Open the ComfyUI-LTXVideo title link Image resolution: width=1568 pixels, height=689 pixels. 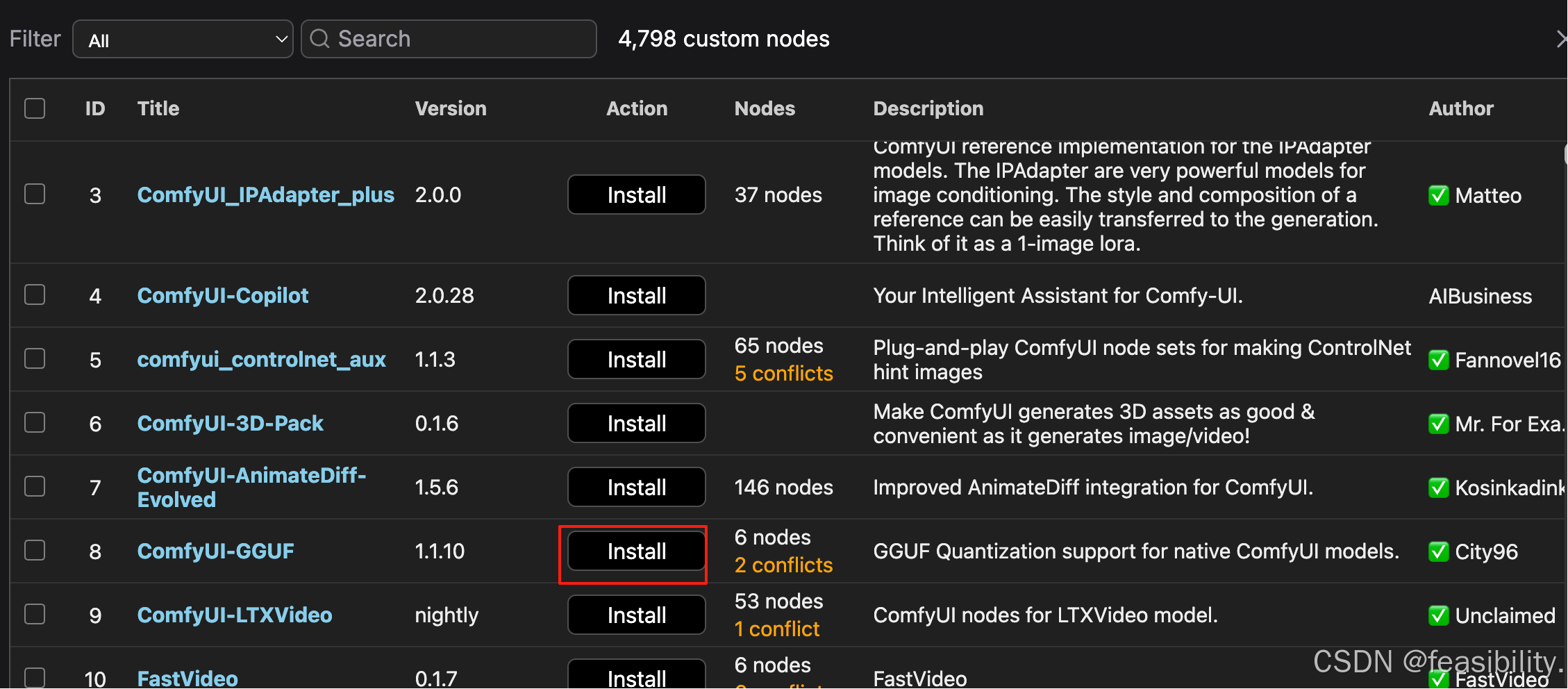pyautogui.click(x=235, y=615)
